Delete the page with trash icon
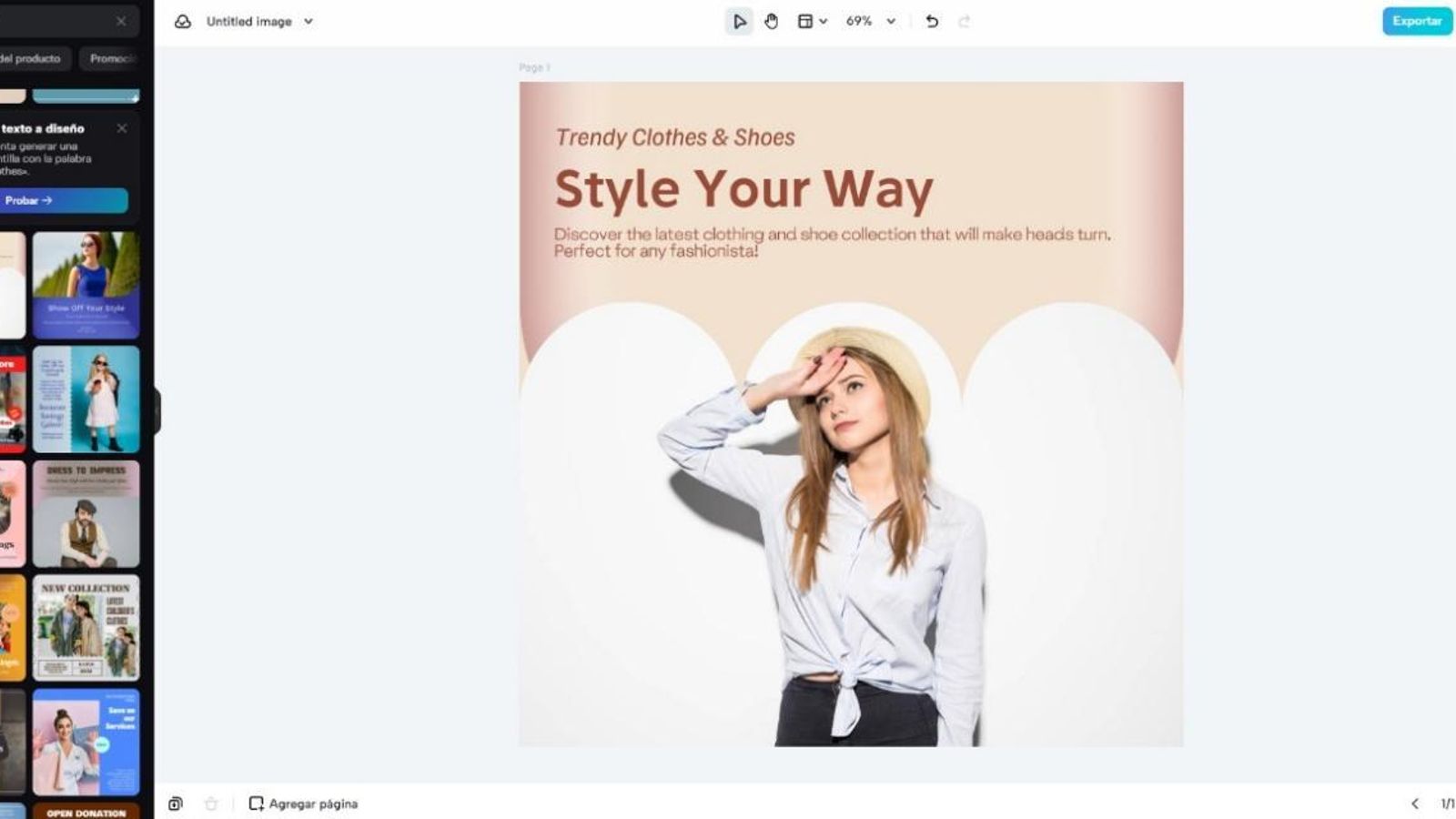 211,804
